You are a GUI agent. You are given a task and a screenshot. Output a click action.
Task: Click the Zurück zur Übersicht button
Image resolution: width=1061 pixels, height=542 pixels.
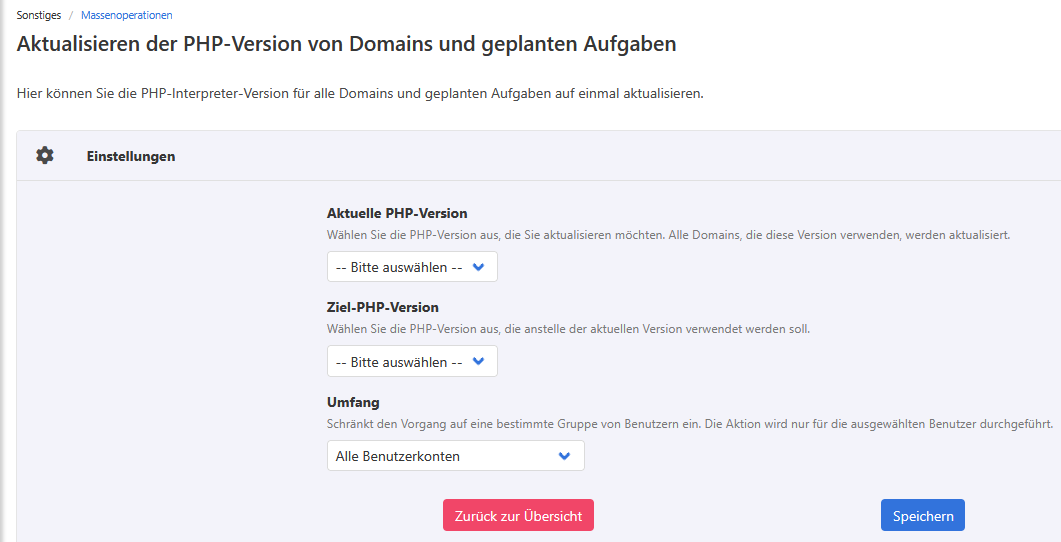coord(518,516)
